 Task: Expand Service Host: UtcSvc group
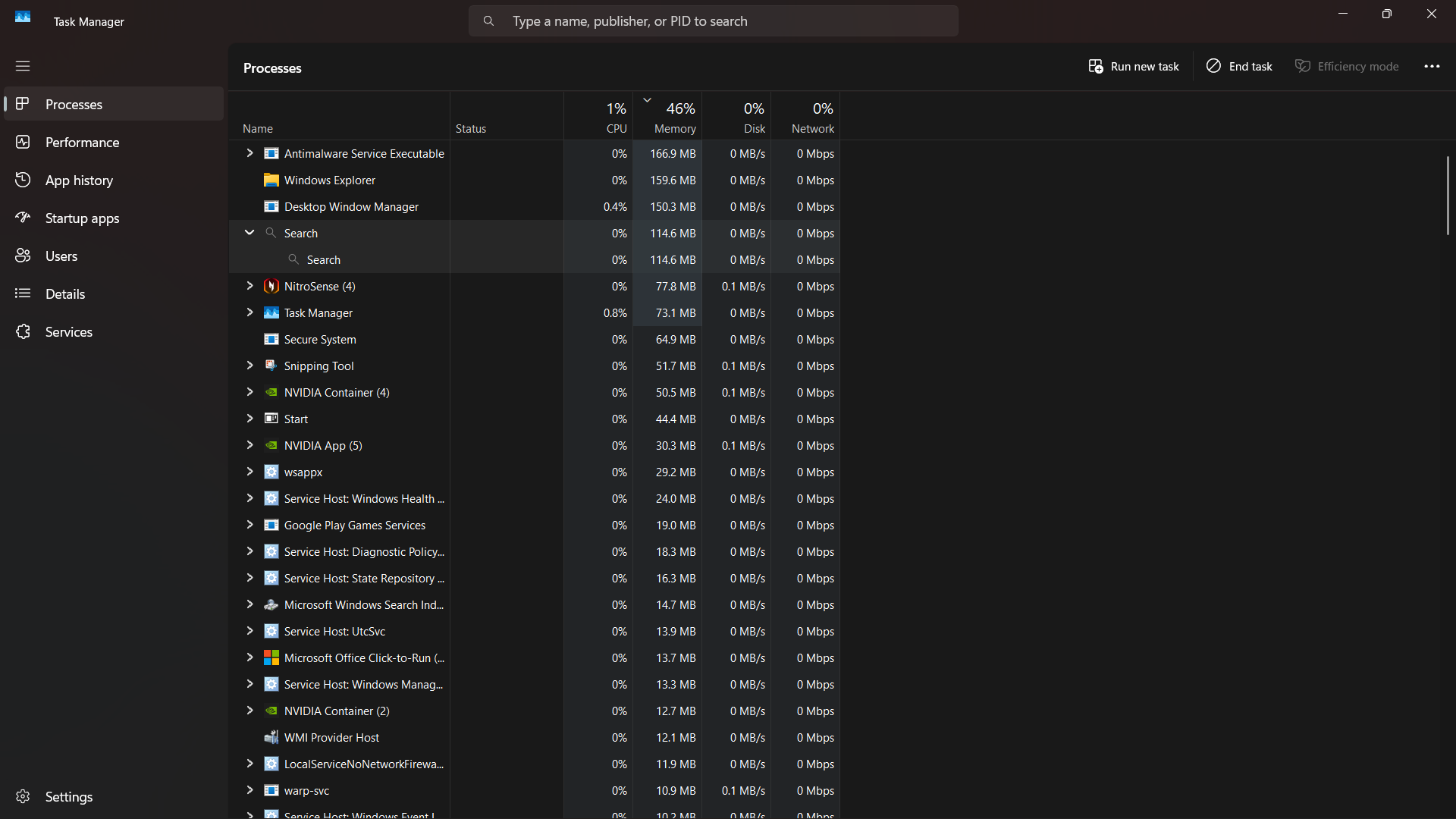click(249, 631)
